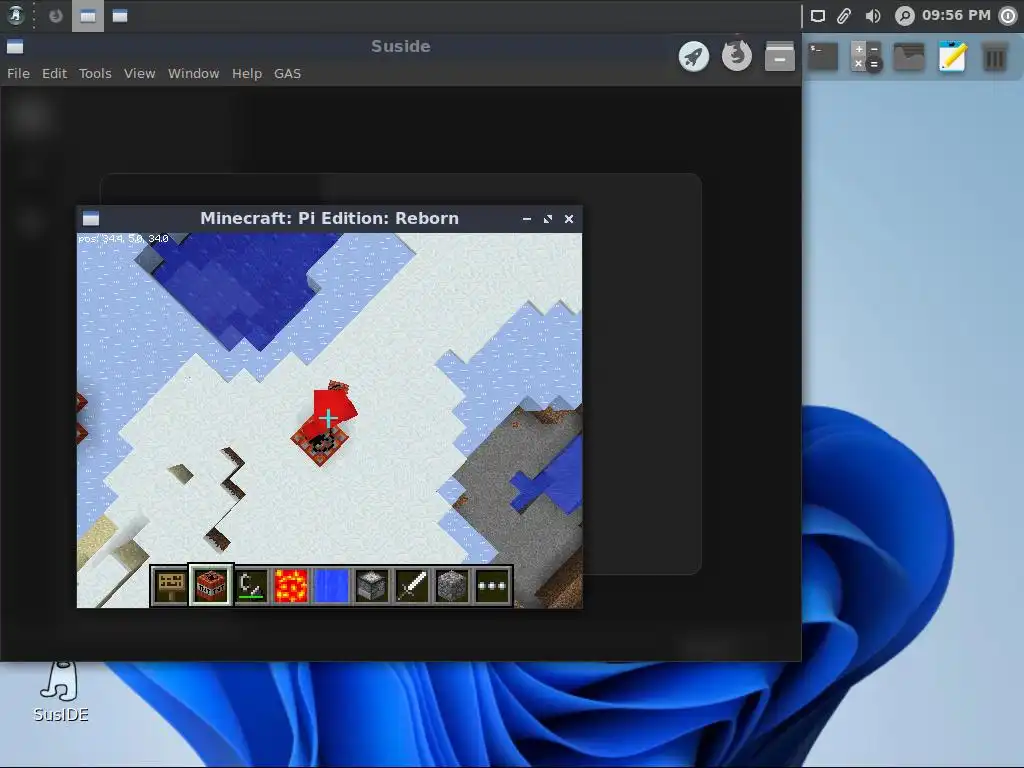Close the Minecraft: Pi Edition window
Viewport: 1024px width, 768px height.
point(569,219)
